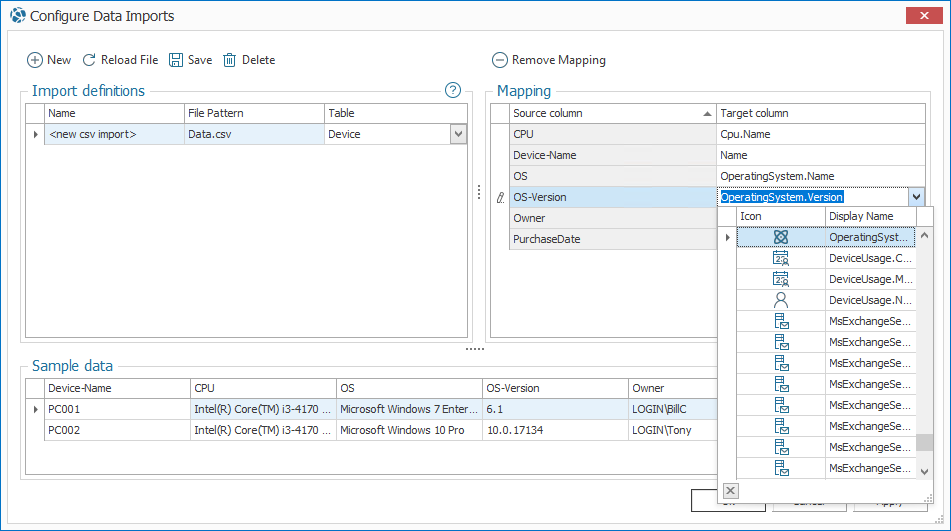Select the DeviceUsage.N... display name entry
Screen dimensions: 951x531
[x=870, y=300]
